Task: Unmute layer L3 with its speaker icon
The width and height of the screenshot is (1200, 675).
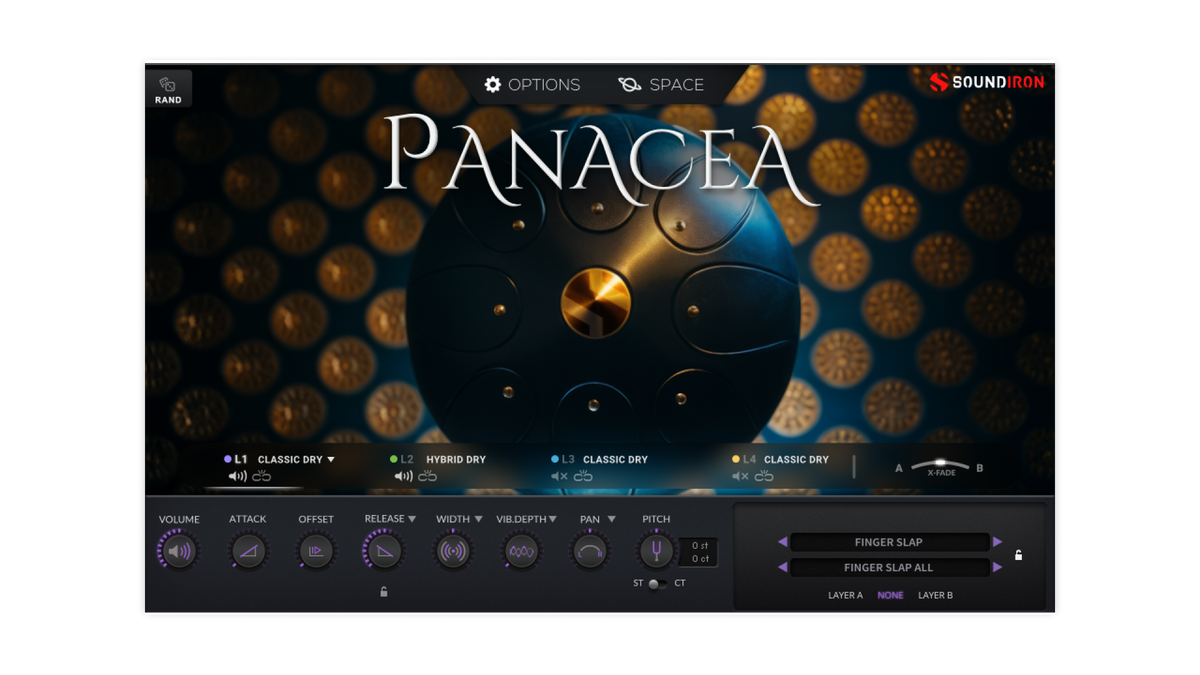Action: [560, 477]
